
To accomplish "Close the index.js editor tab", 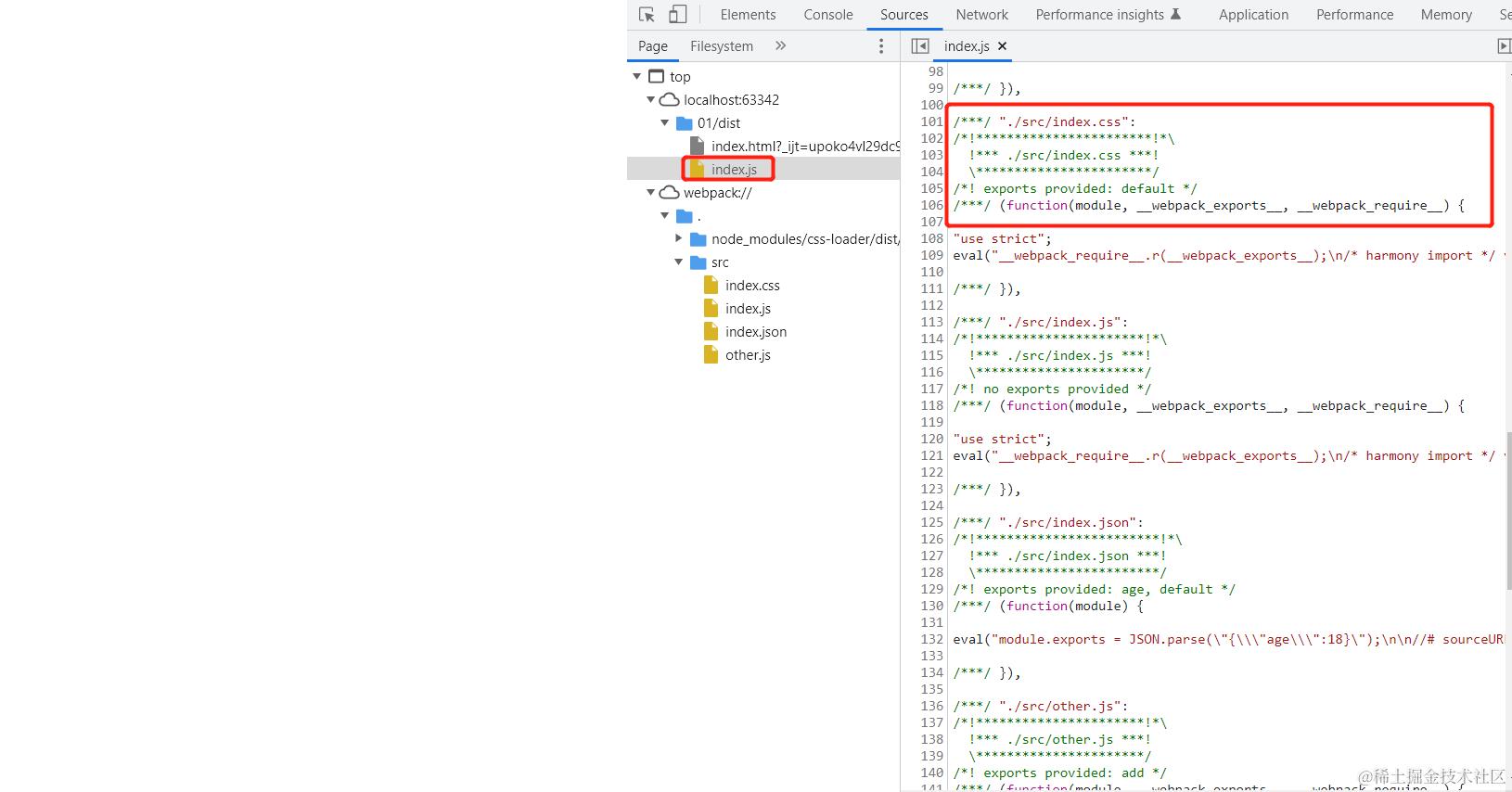I will coord(1002,45).
